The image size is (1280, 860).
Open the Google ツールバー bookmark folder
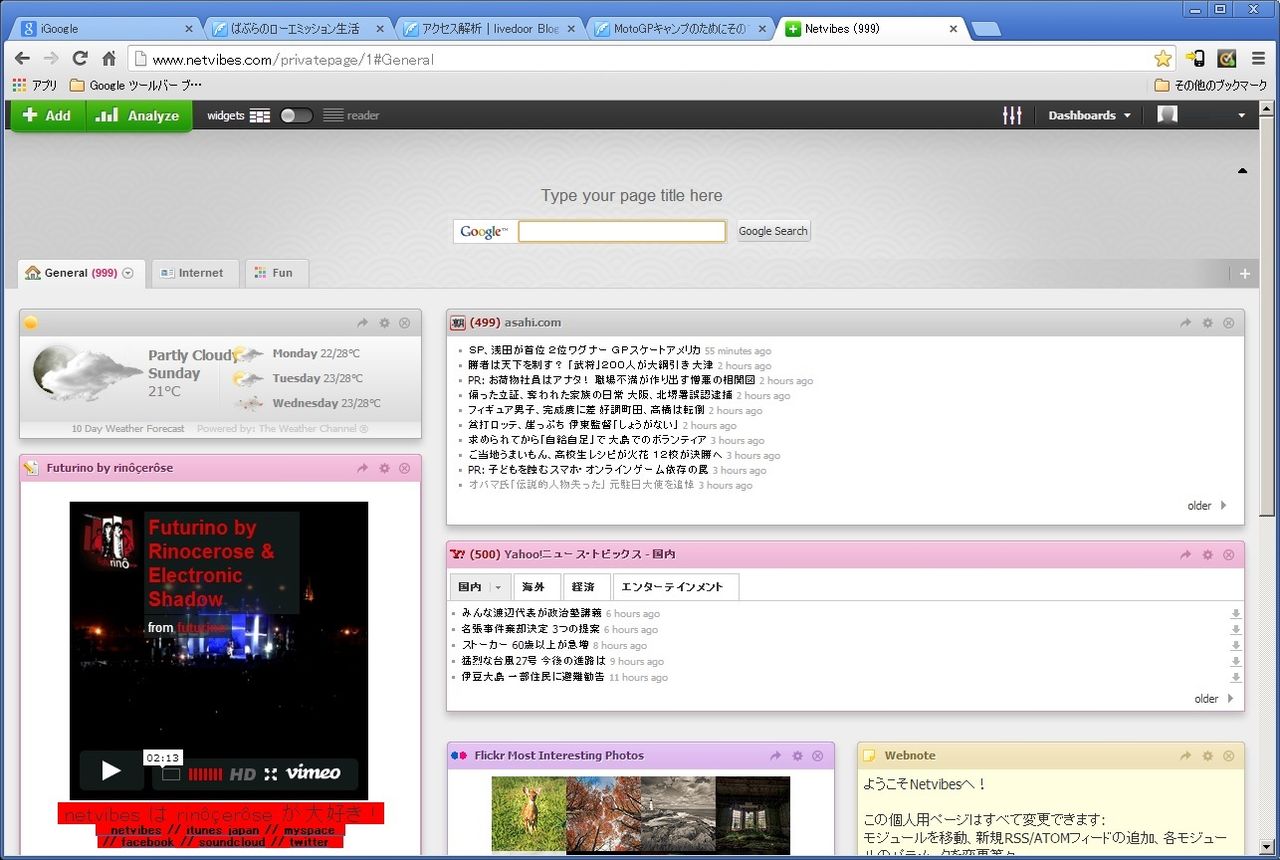tap(135, 86)
